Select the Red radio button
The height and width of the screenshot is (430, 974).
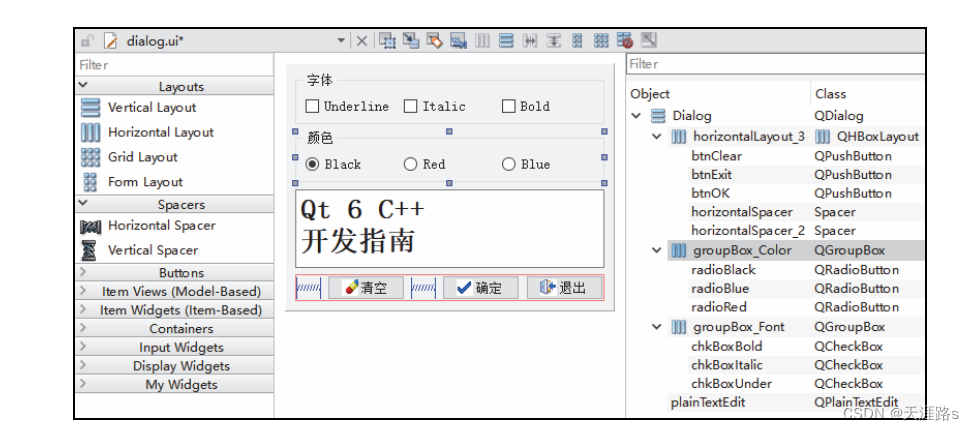pos(410,164)
